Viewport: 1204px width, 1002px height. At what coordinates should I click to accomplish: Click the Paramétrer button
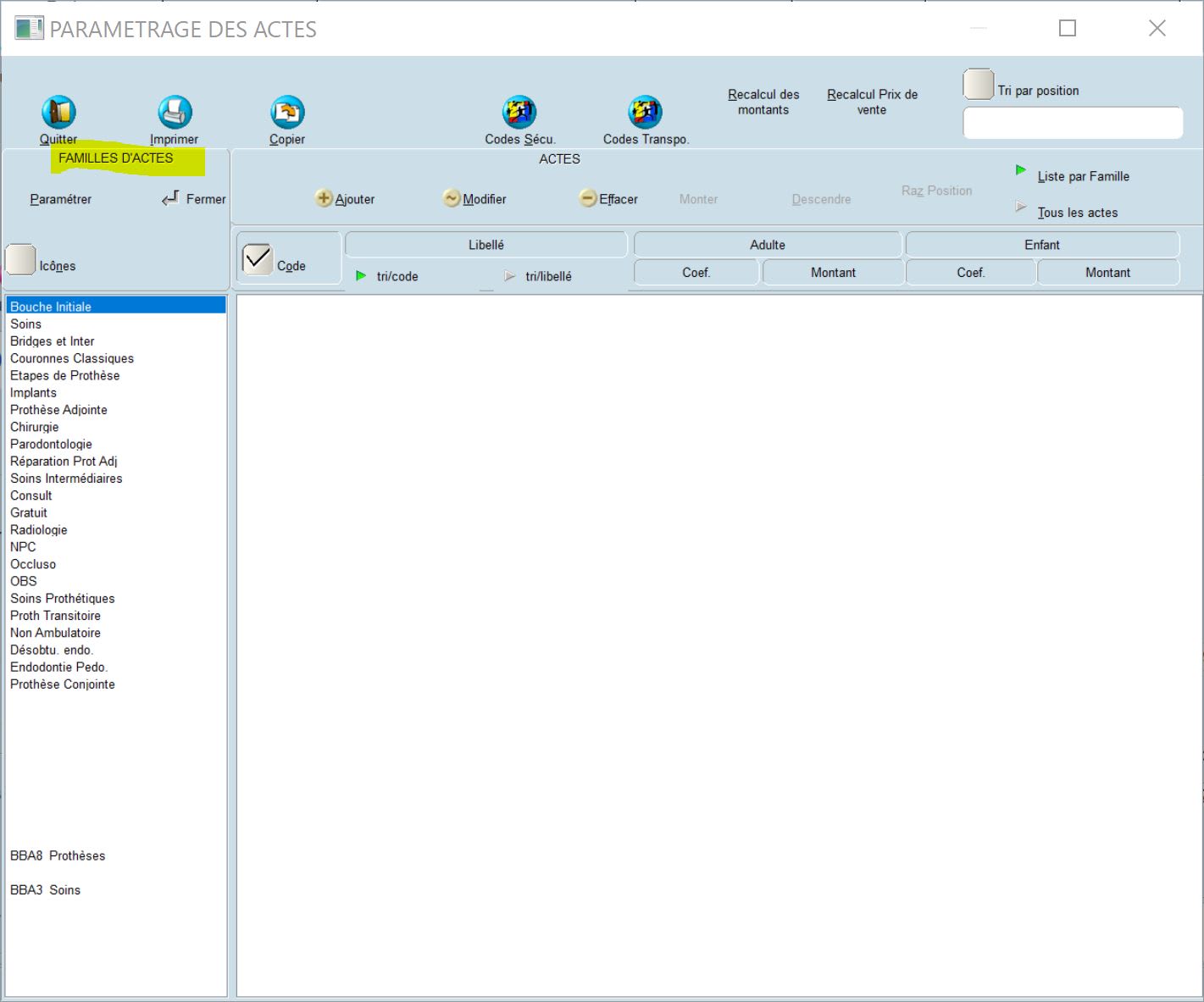tap(60, 199)
